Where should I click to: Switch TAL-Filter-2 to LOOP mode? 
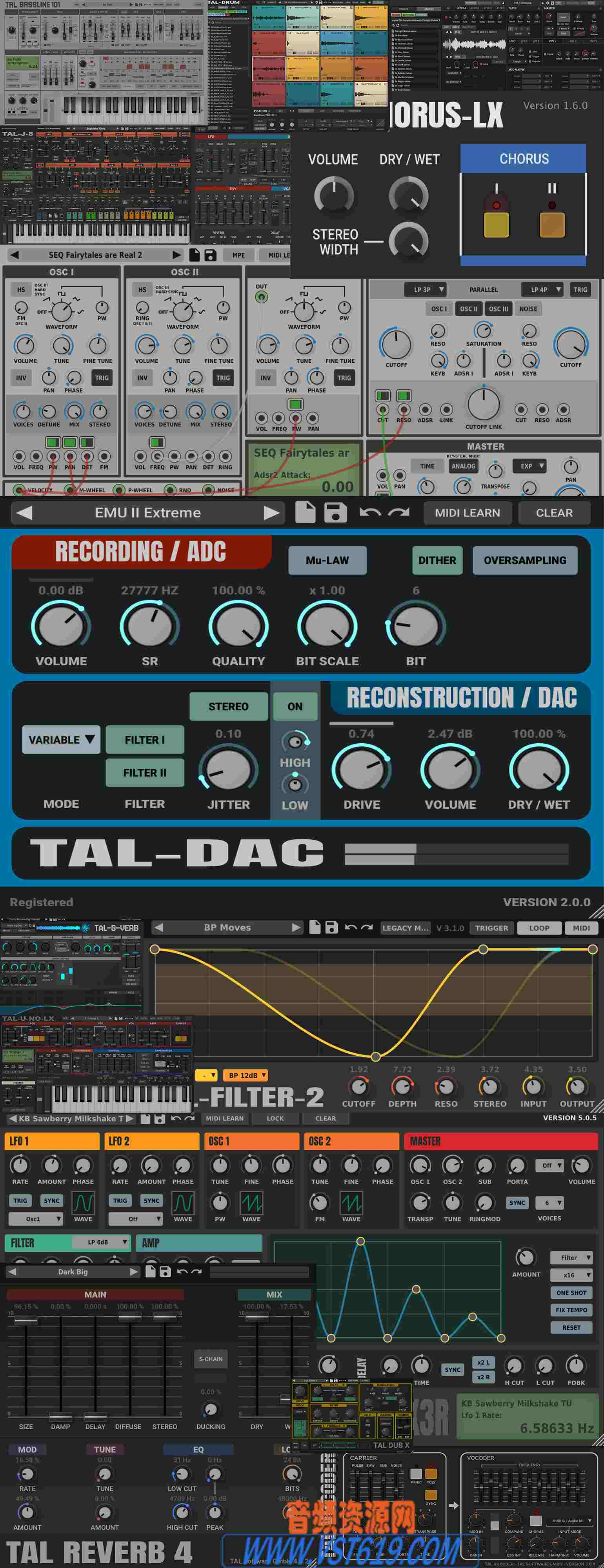click(539, 928)
